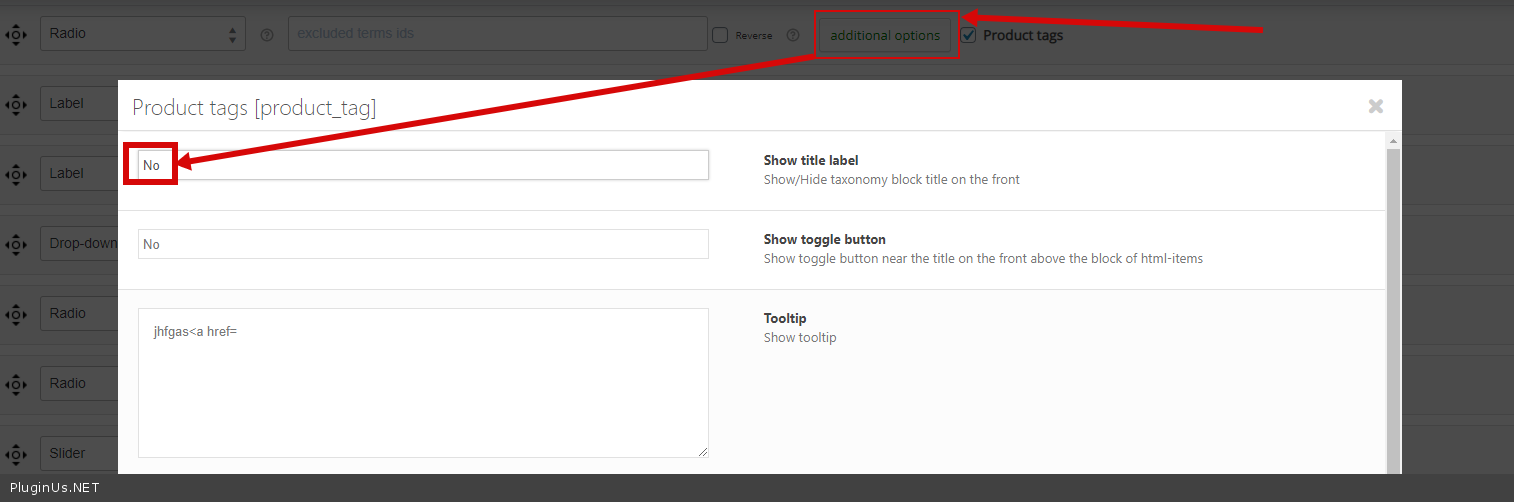Uncheck the Product tags checkbox
Viewport: 1514px width, 502px height.
(x=968, y=35)
